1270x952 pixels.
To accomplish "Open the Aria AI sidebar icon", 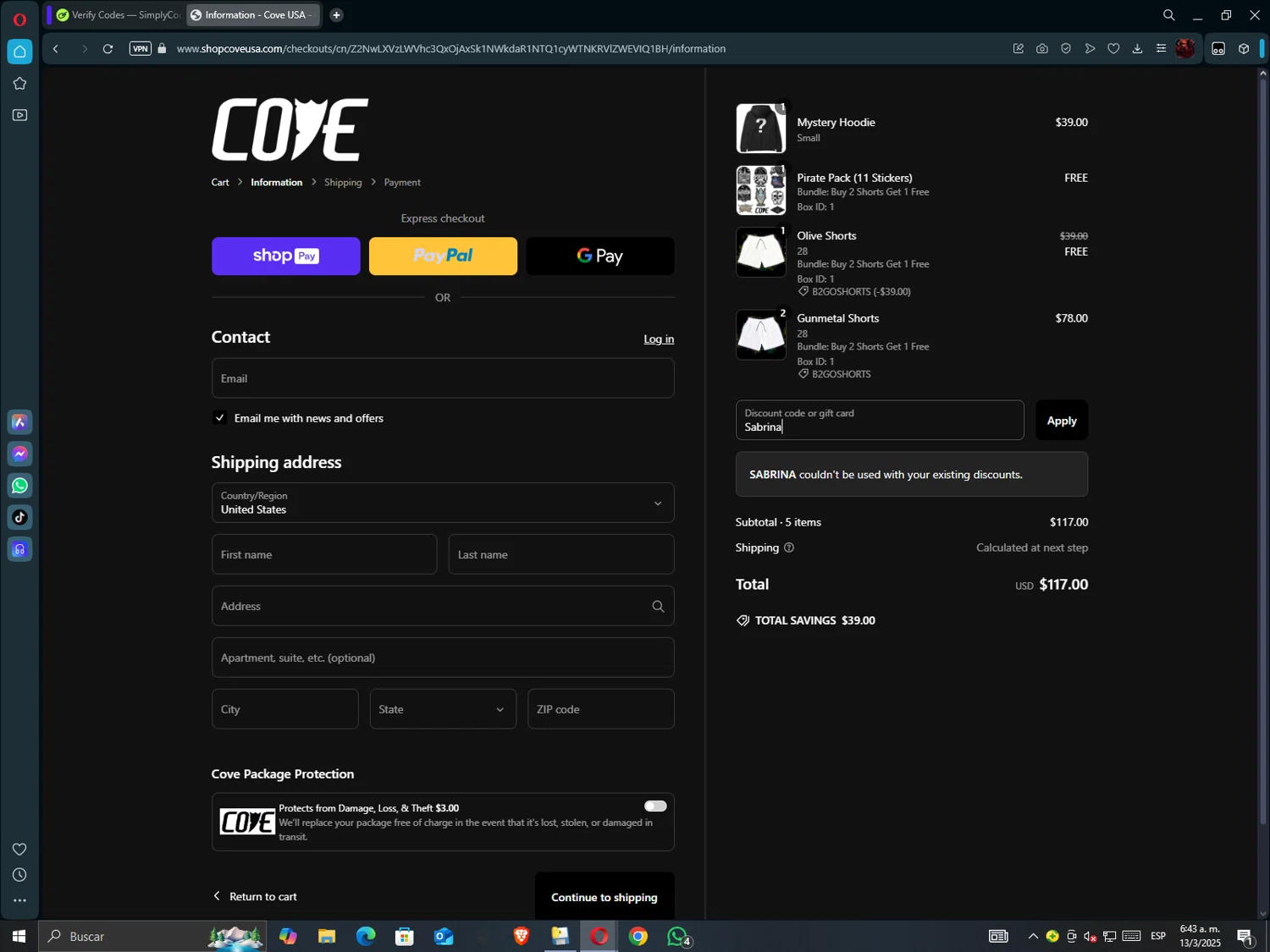I will click(19, 421).
